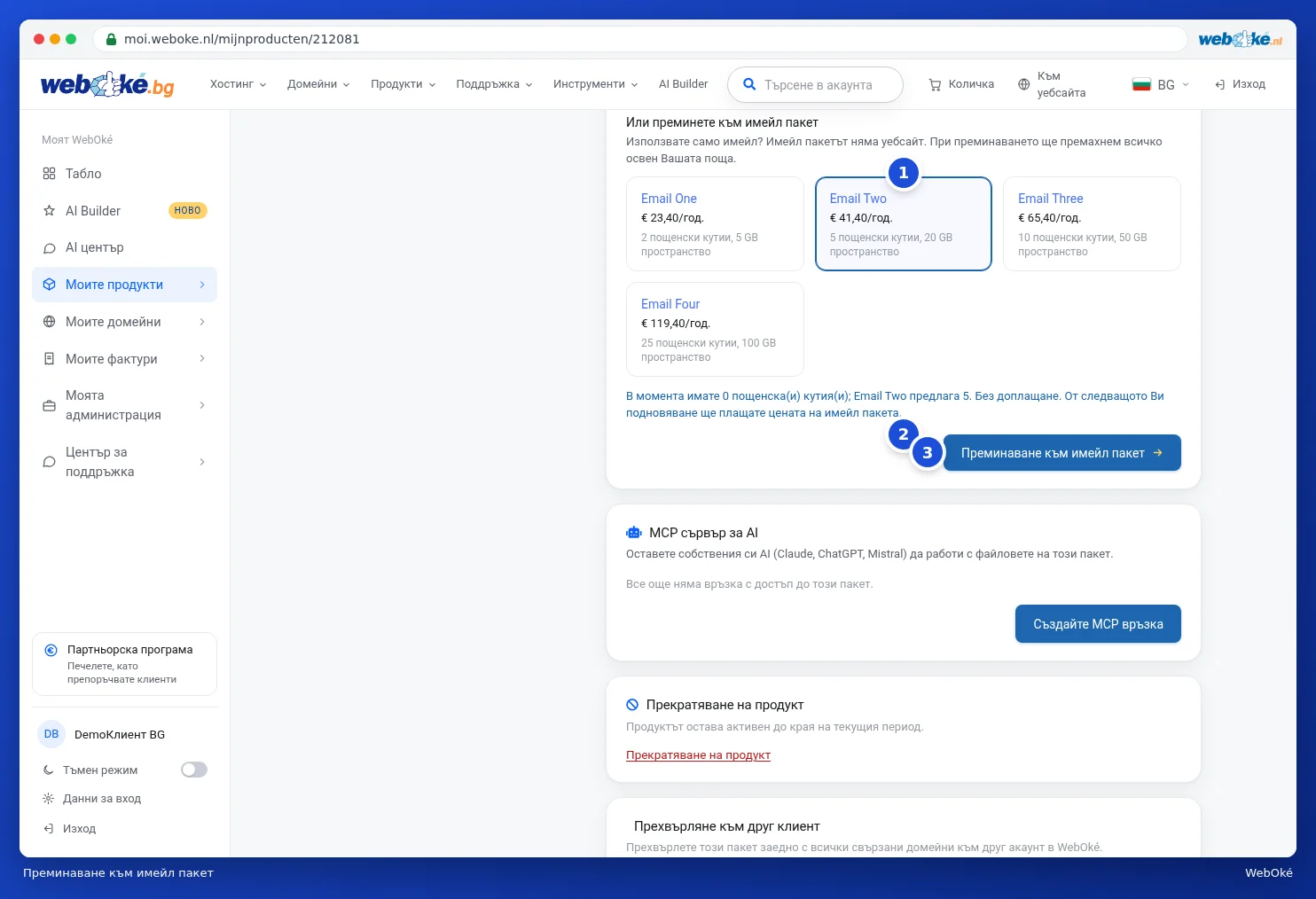This screenshot has height=899, width=1316.
Task: Click the logout icon in top bar
Action: point(1220,84)
